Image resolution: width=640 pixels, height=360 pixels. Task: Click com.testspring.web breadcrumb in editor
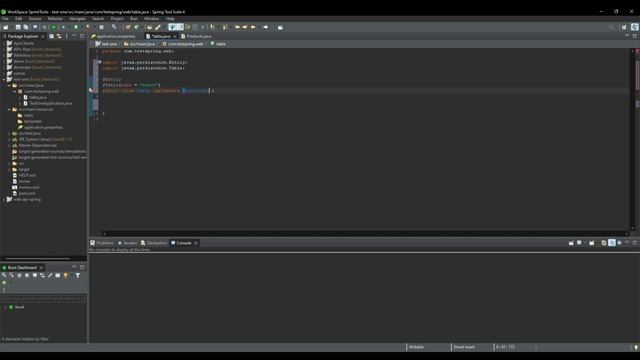click(183, 44)
